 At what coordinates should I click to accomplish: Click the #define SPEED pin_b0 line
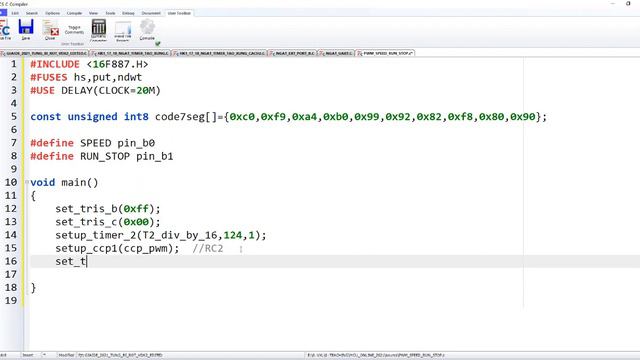click(93, 143)
